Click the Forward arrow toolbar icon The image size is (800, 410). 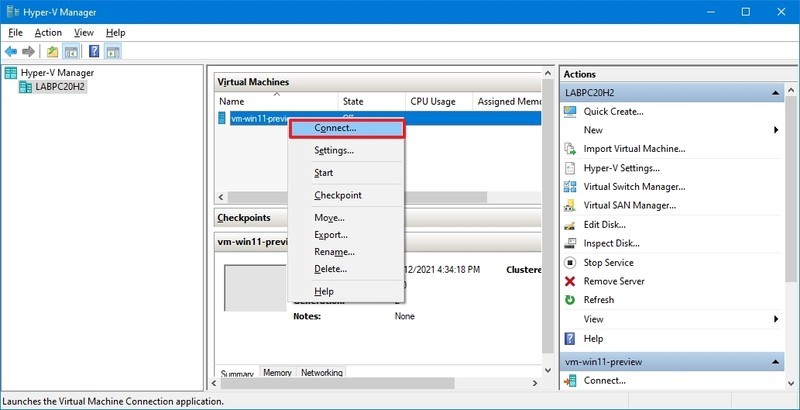29,51
